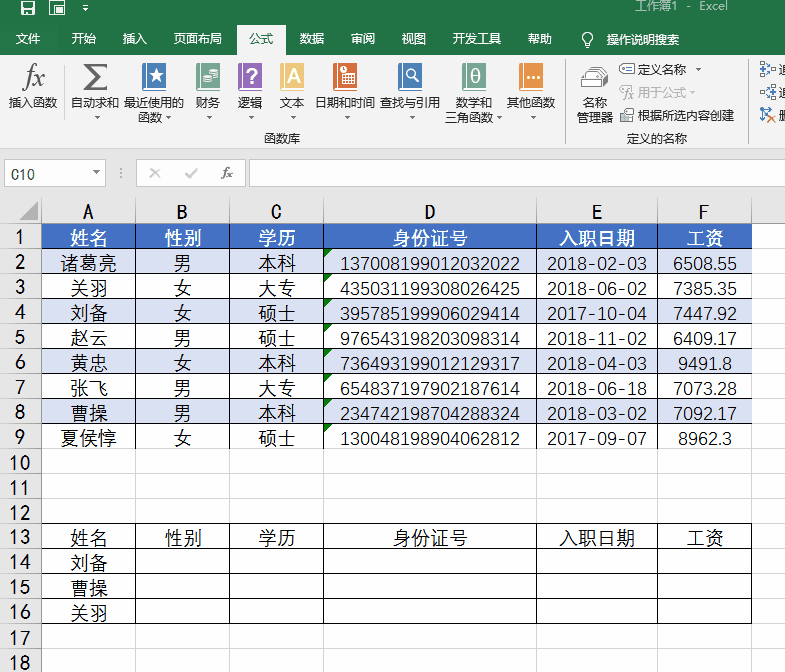This screenshot has width=785, height=672.
Task: Click the remove arrows icon at ribbon edge
Action: (767, 115)
